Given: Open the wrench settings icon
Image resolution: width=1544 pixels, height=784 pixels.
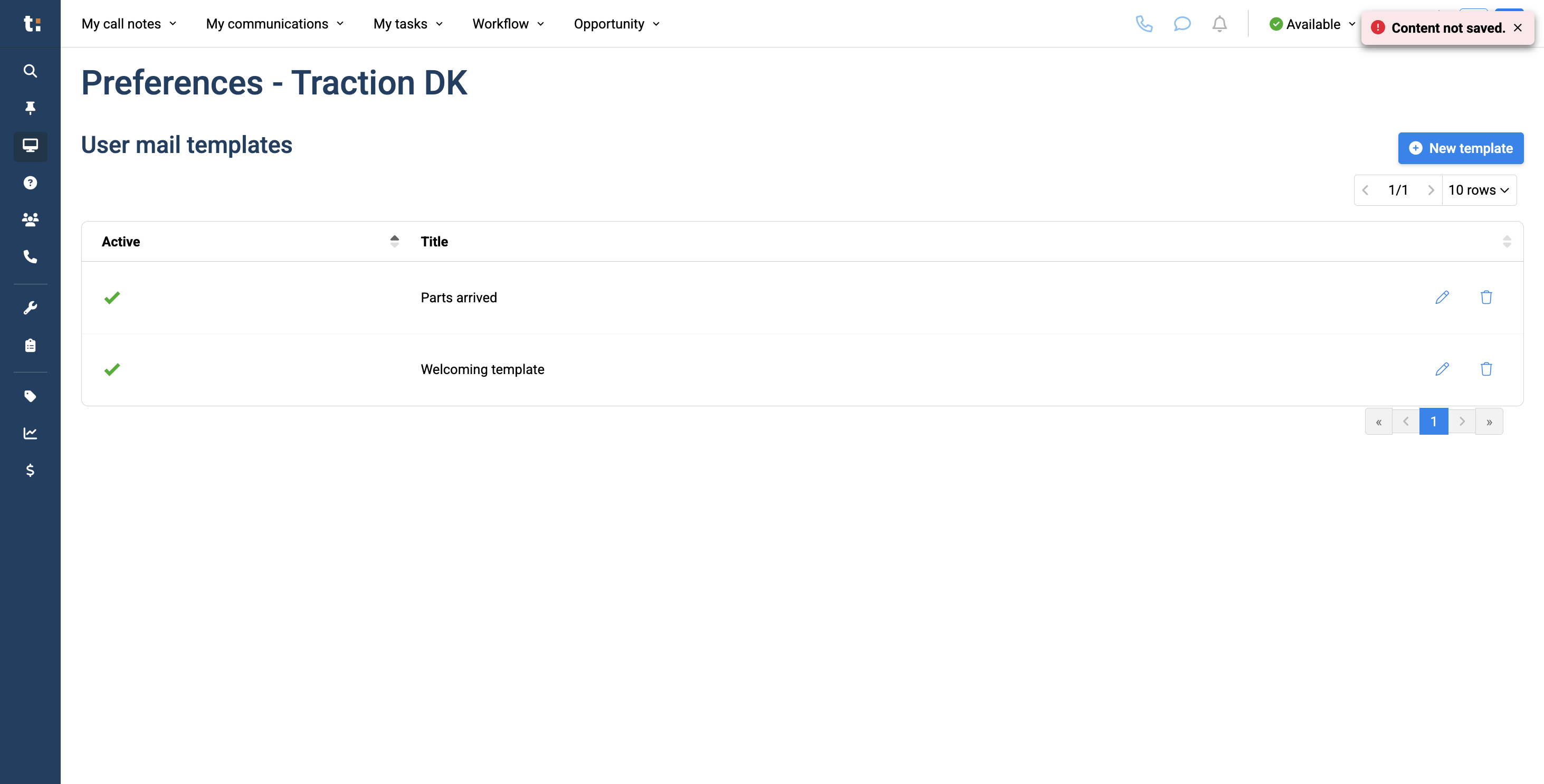Looking at the screenshot, I should click(x=30, y=308).
